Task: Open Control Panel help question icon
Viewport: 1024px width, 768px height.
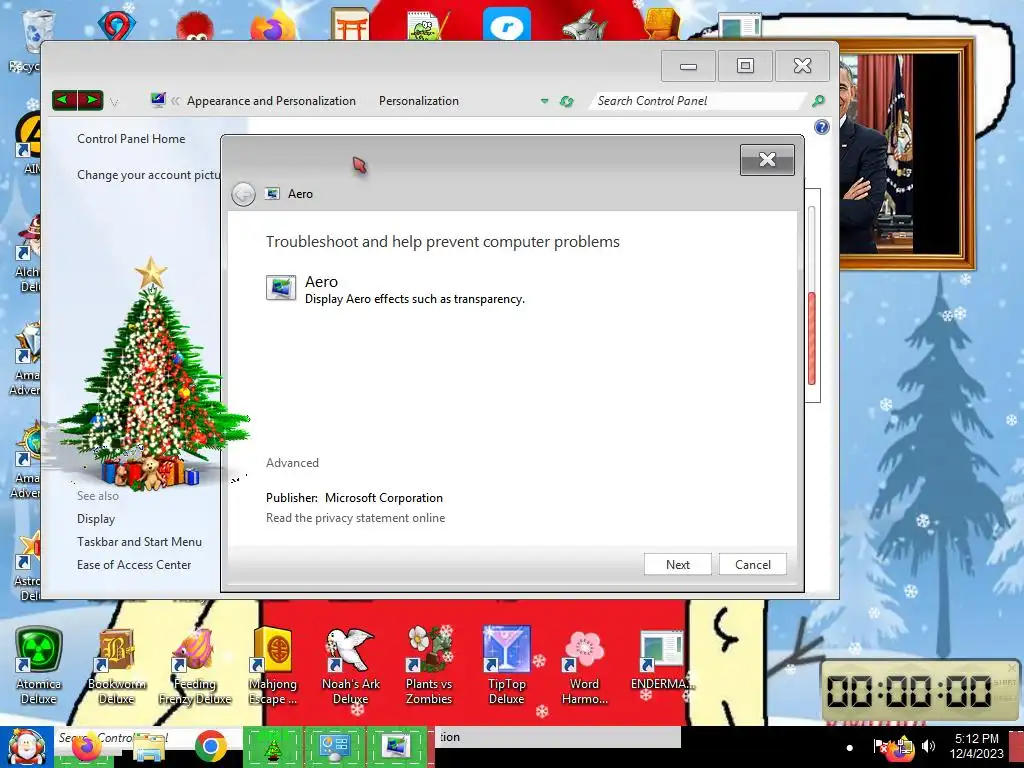Action: click(822, 127)
